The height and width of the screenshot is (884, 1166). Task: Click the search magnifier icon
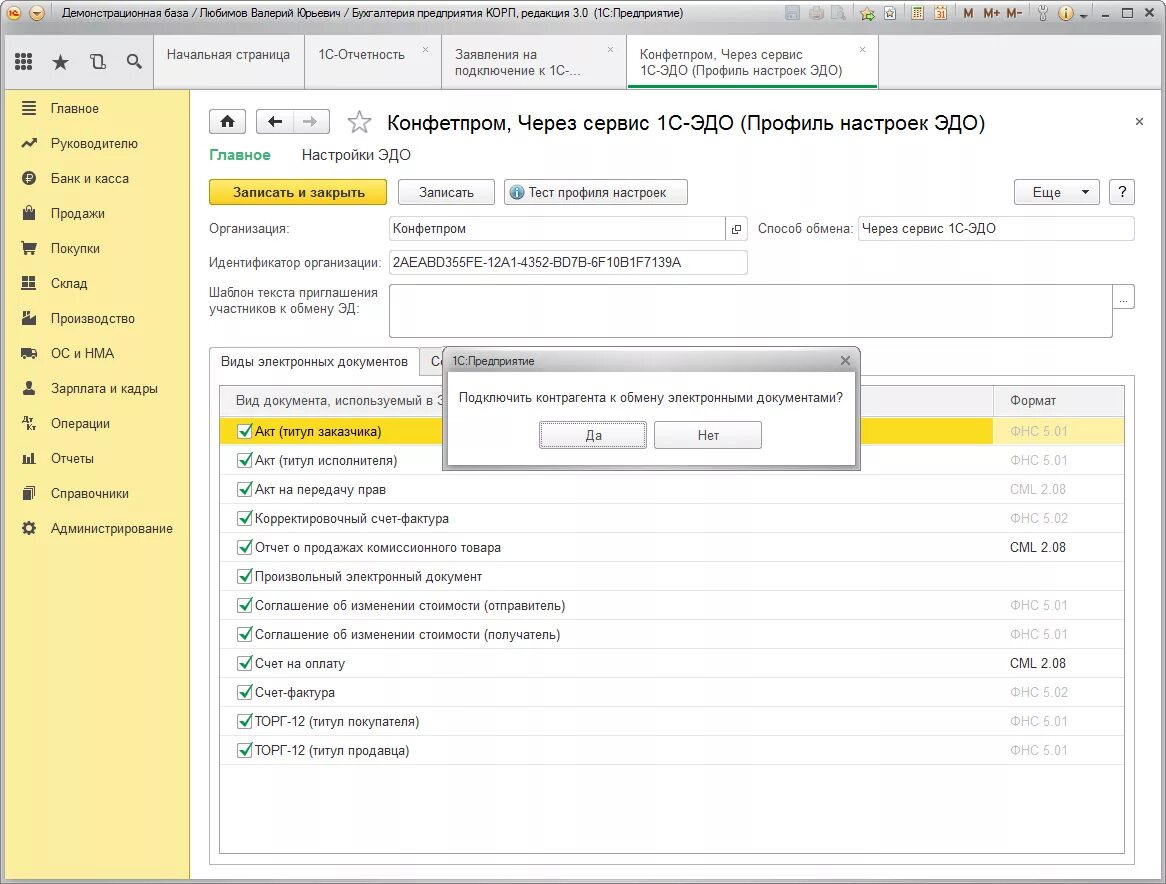tap(134, 62)
